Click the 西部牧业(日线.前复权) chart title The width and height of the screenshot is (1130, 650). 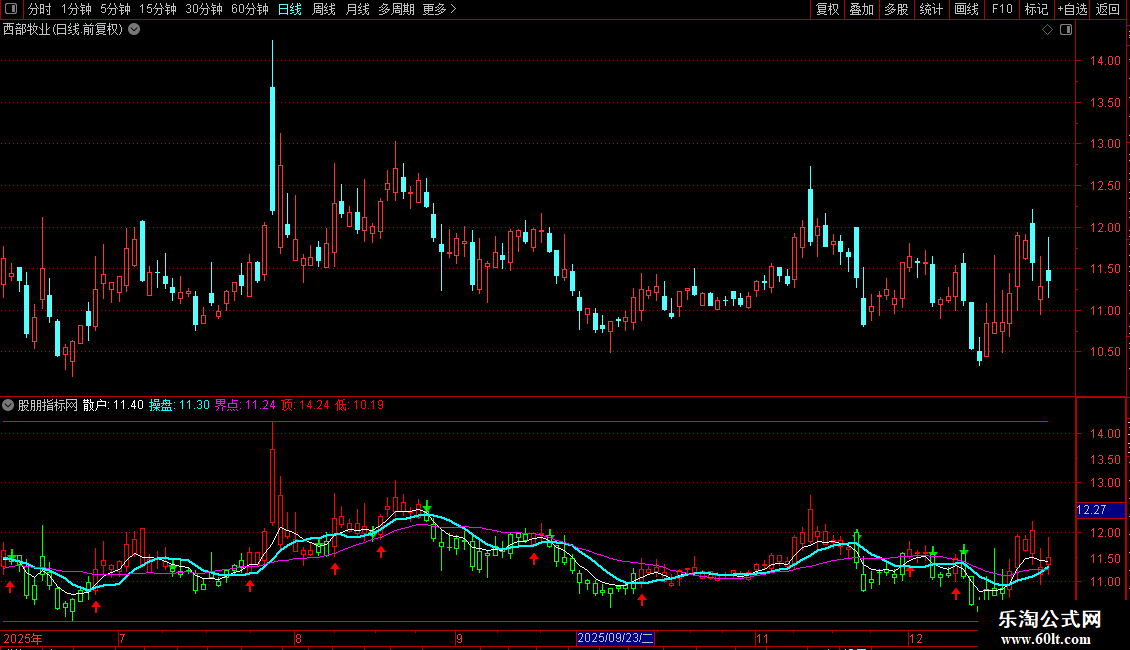[63, 30]
